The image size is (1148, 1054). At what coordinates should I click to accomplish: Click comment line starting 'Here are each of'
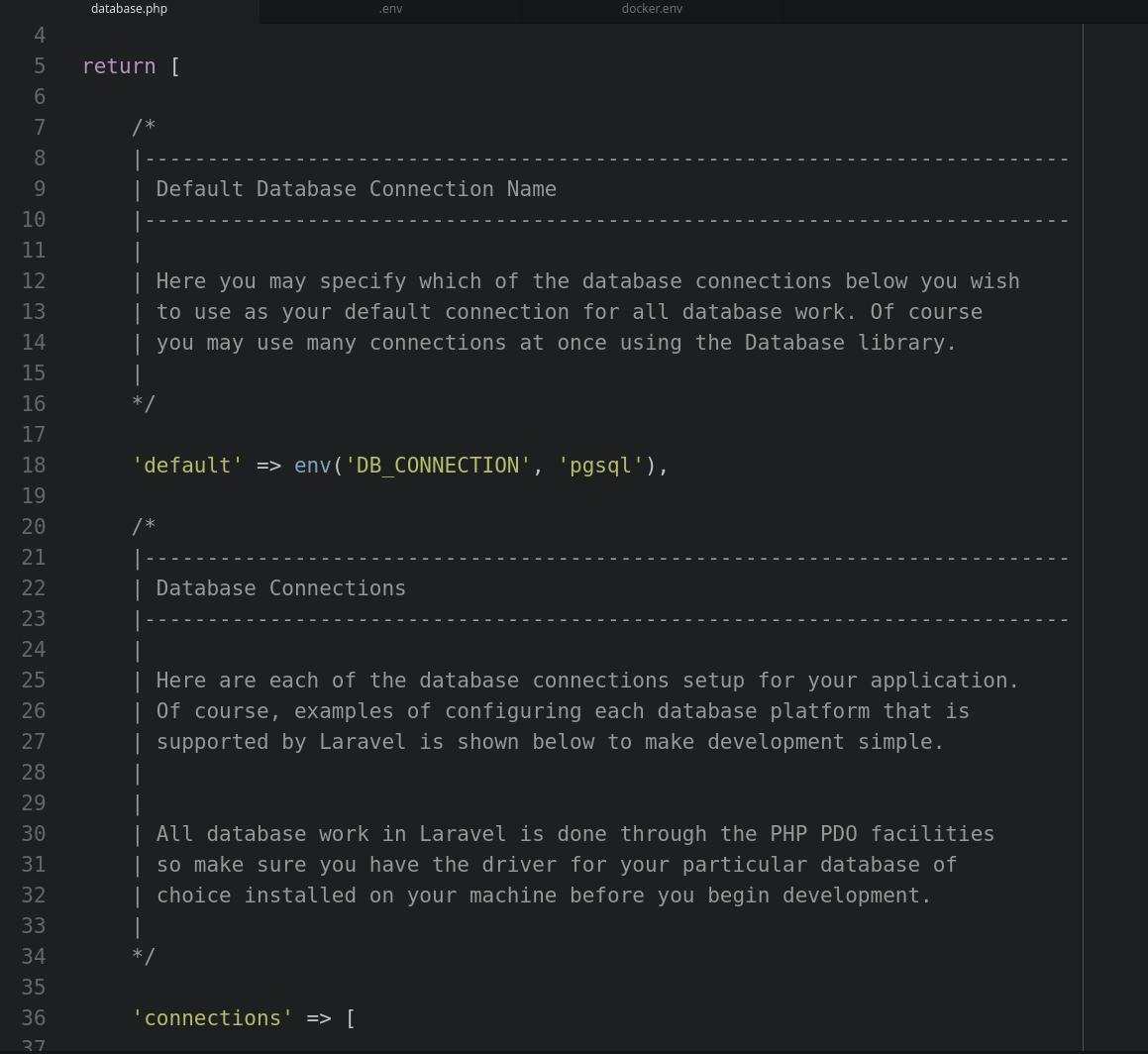[x=586, y=681]
